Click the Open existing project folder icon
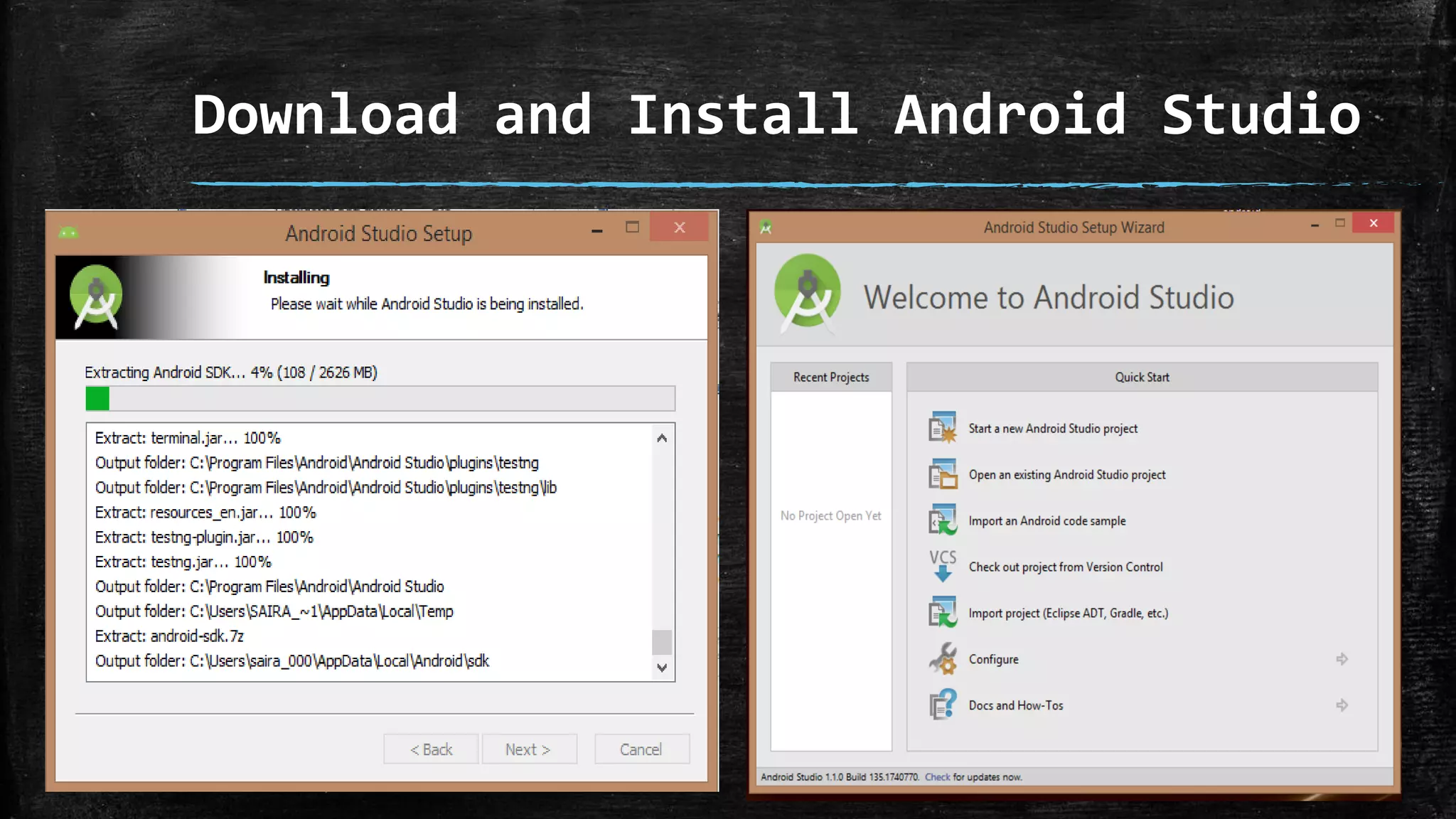 click(943, 473)
